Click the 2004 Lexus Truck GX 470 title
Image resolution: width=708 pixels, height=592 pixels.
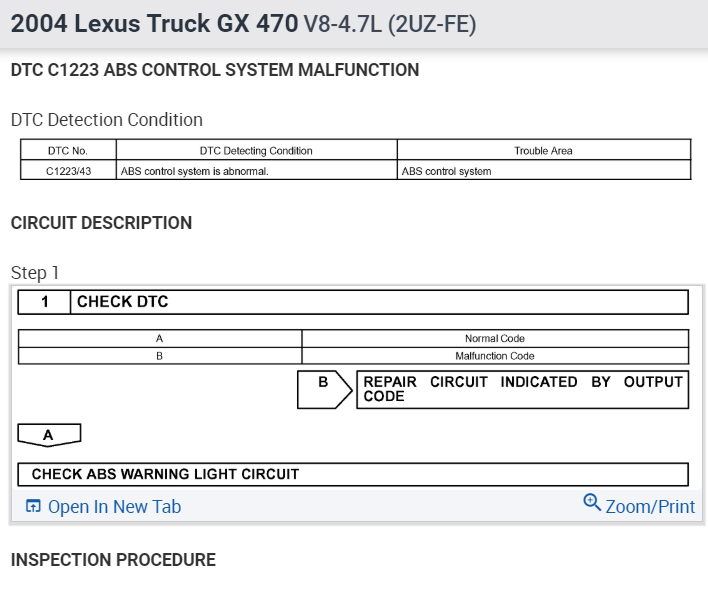point(154,24)
